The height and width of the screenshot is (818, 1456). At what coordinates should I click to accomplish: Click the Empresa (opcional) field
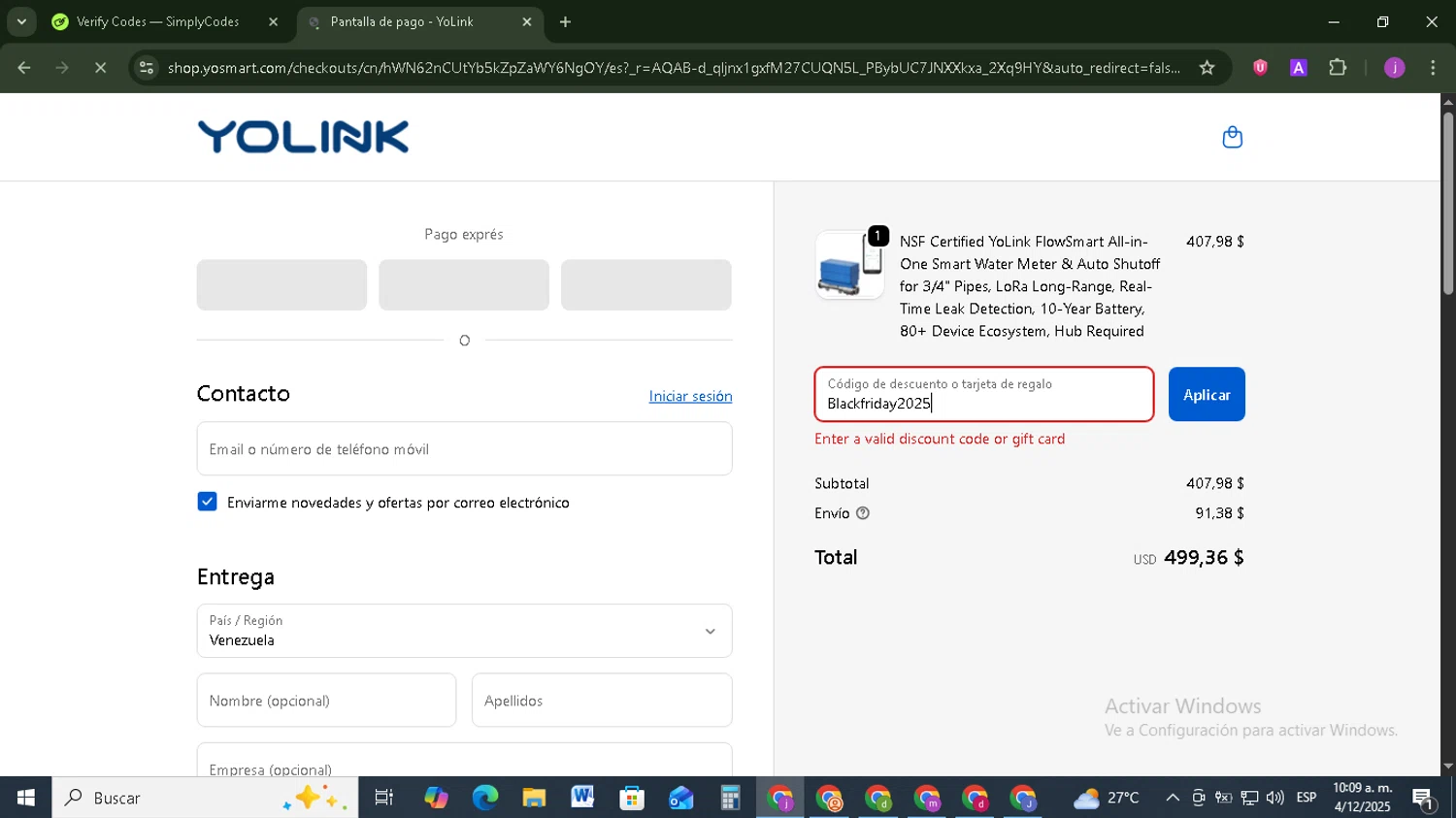tap(464, 760)
